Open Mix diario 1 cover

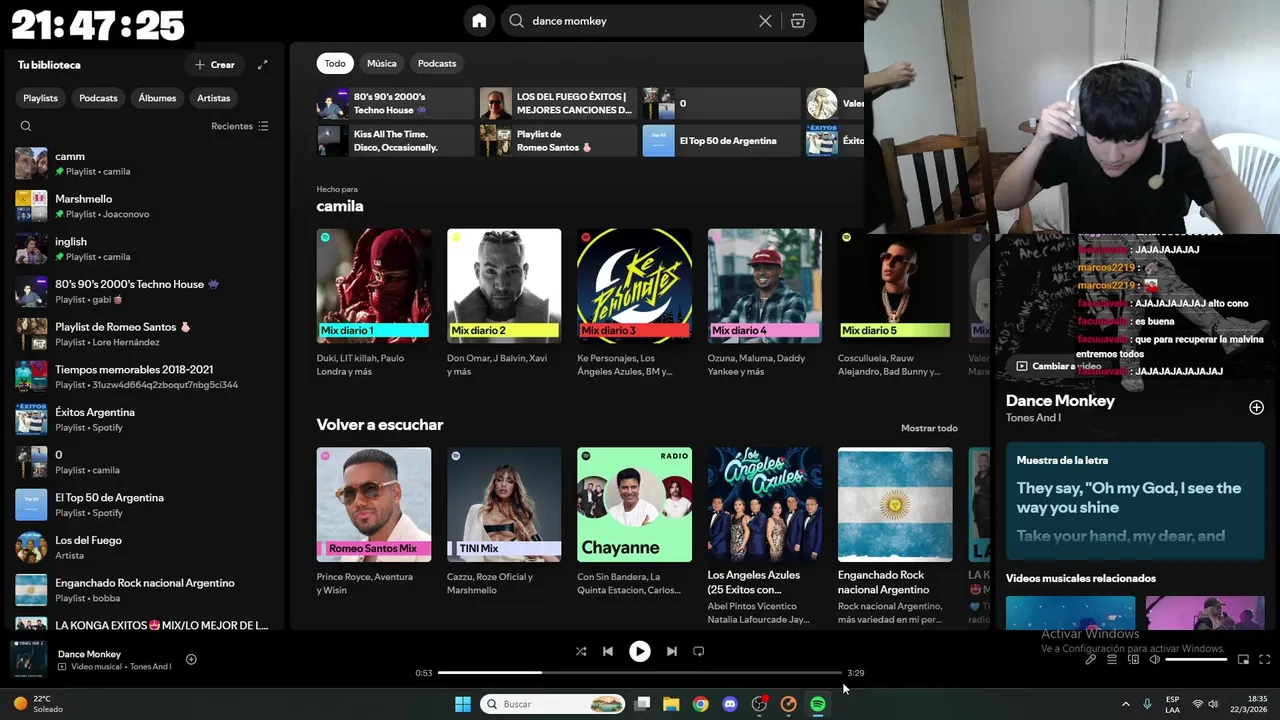point(374,286)
